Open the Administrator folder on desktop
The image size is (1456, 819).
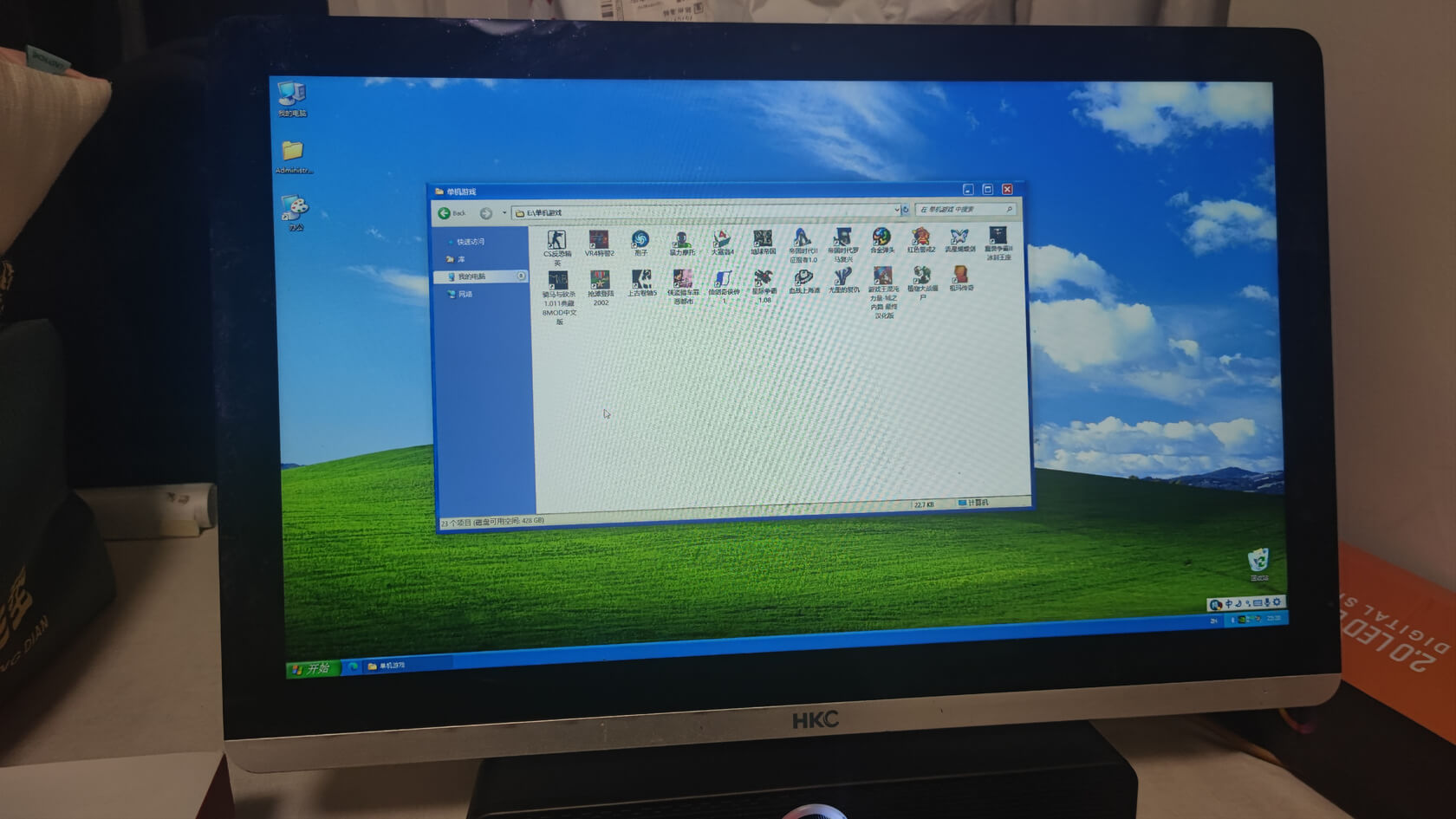click(294, 158)
